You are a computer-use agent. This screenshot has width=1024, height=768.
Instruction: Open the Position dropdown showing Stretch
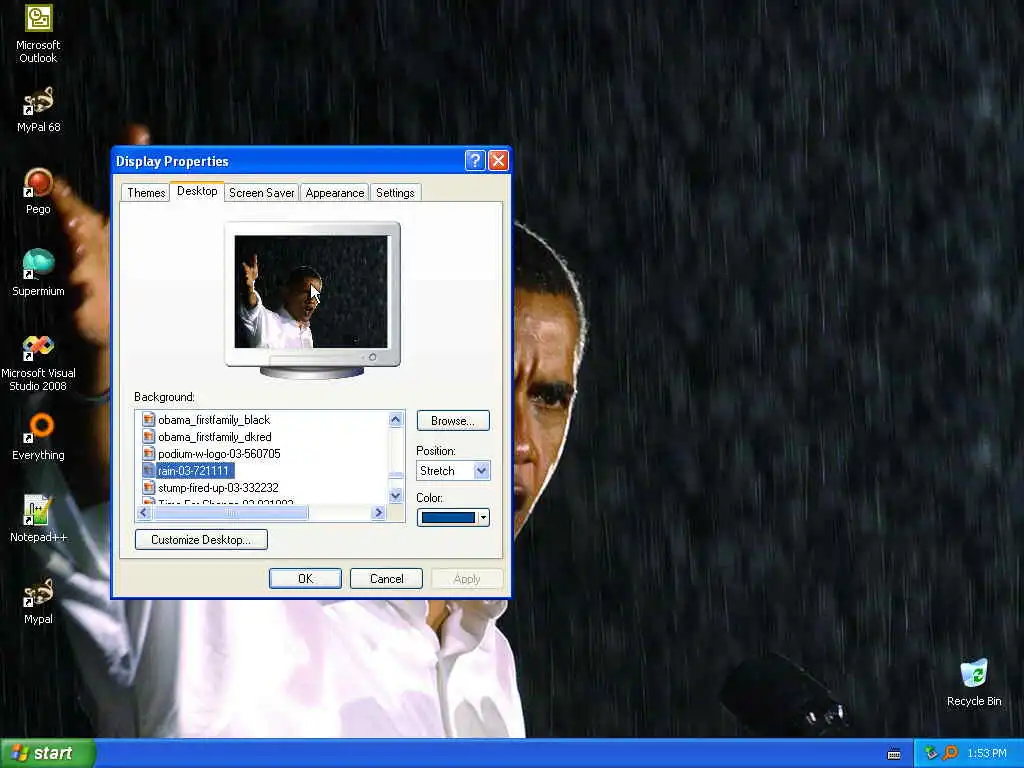point(453,470)
